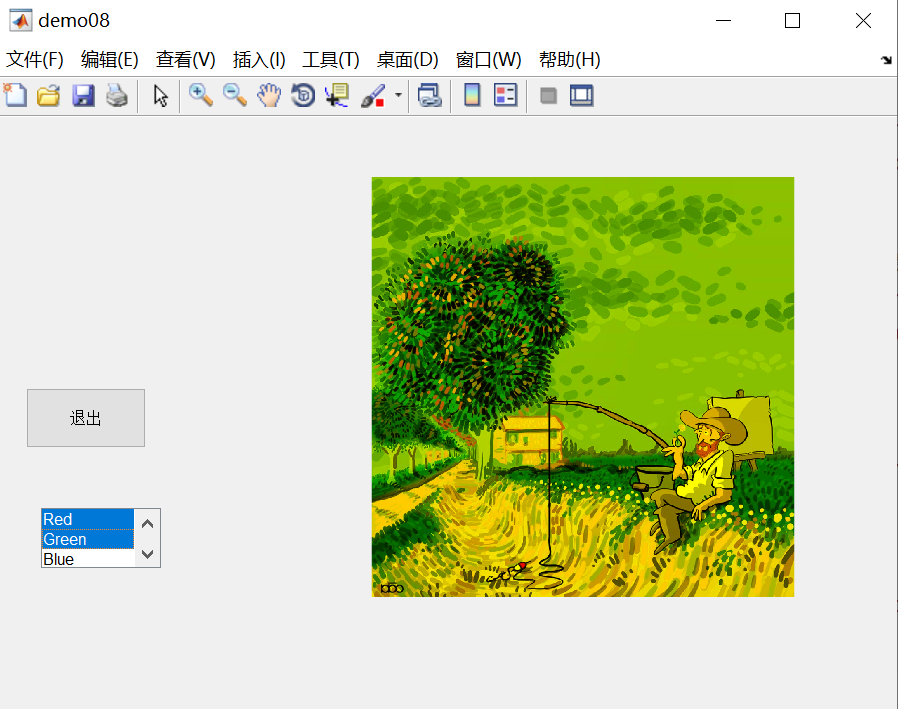
Task: Click the 退出 button
Action: [86, 418]
